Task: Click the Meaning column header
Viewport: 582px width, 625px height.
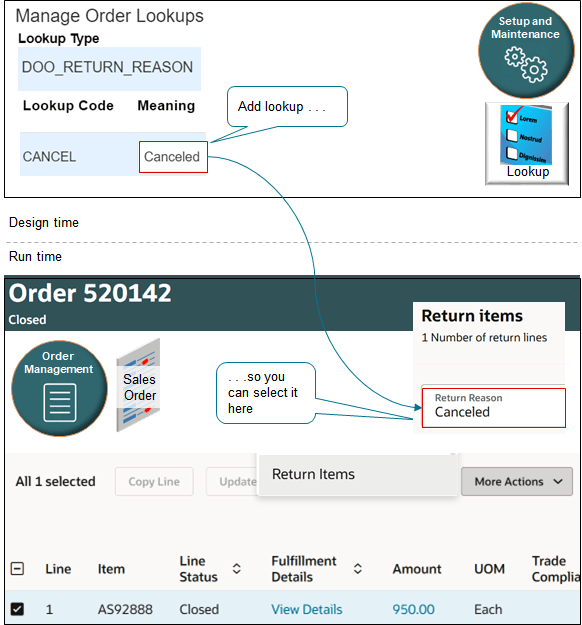Action: coord(166,106)
